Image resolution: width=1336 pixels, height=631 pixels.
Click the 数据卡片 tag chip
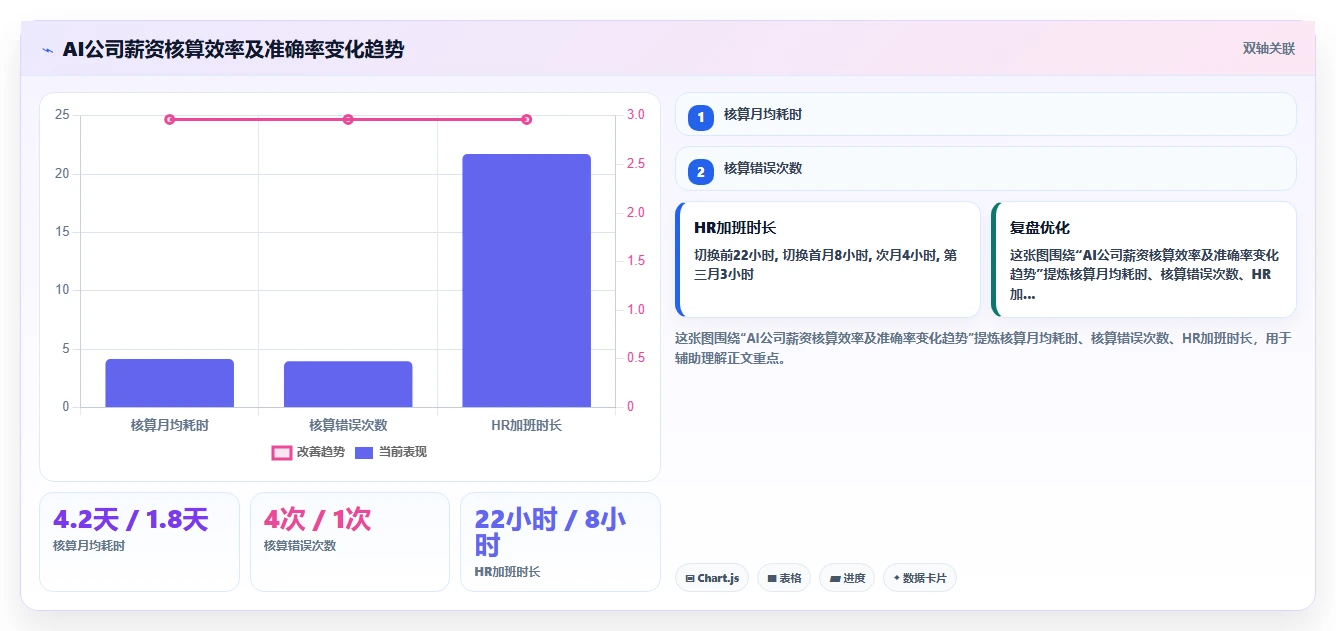tap(920, 578)
